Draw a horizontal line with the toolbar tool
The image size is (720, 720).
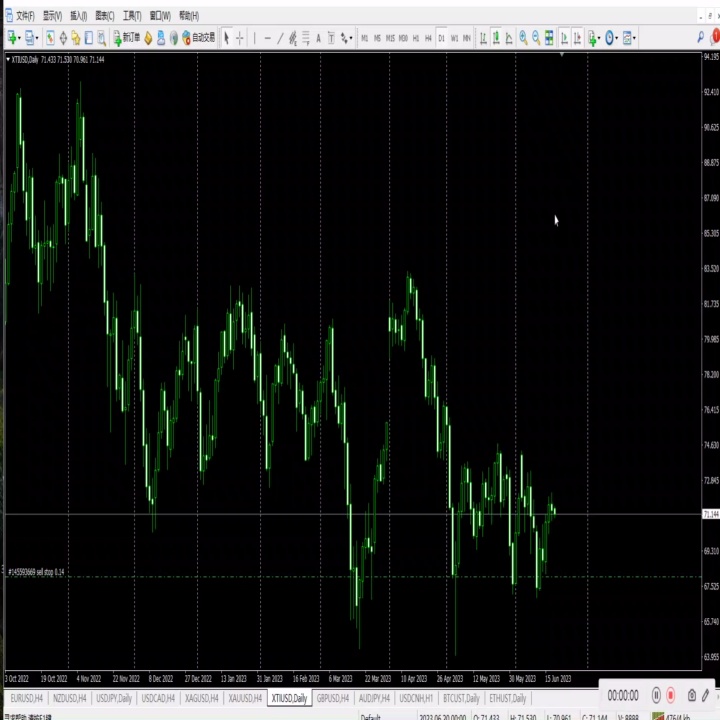267,38
